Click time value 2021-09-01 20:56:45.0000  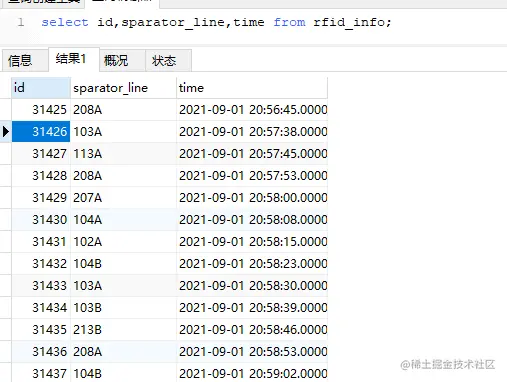tap(252, 110)
